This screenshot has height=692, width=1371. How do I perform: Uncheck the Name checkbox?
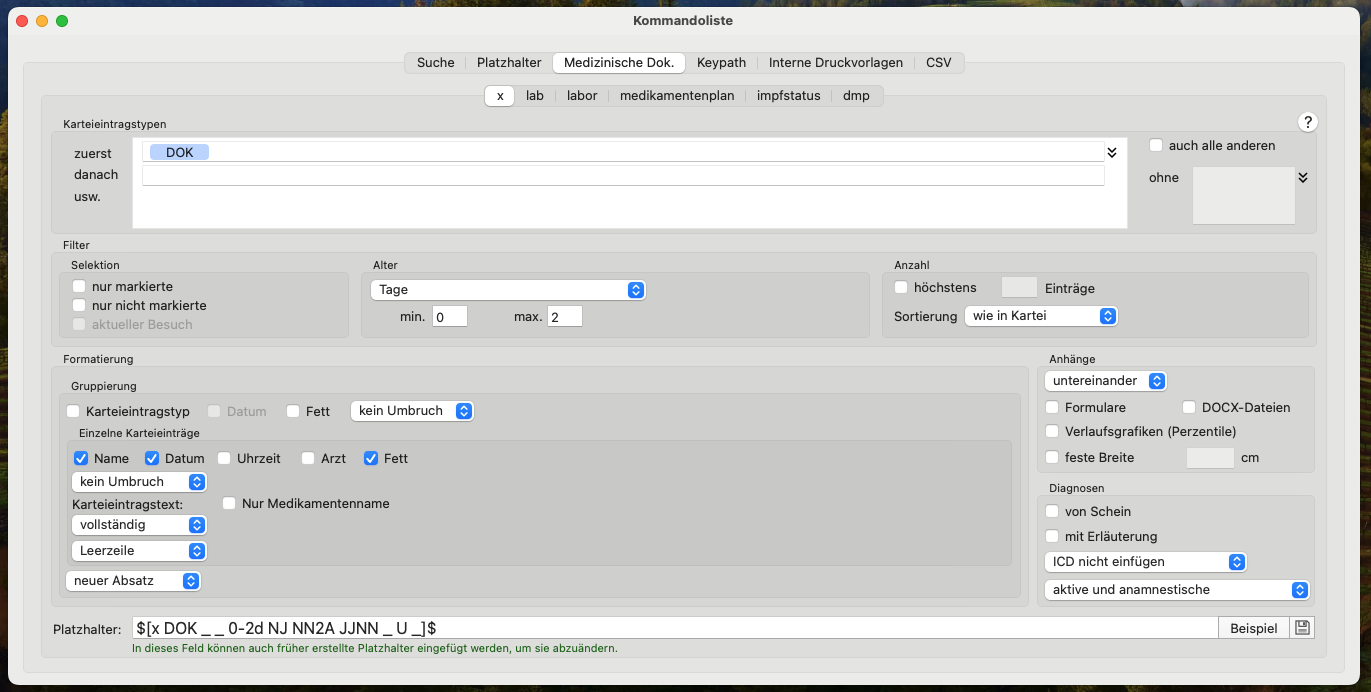coord(81,458)
